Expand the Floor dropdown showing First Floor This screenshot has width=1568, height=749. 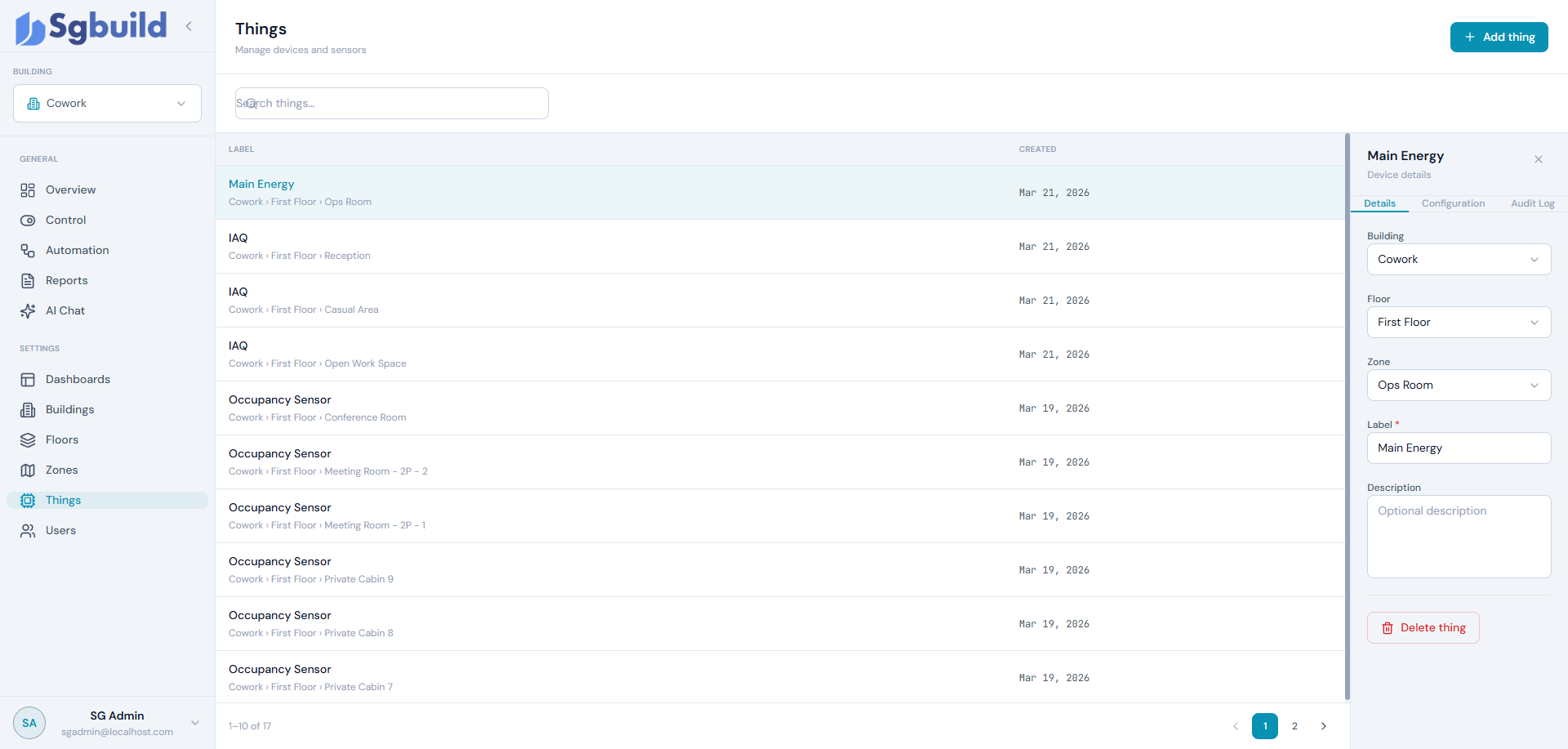(1459, 322)
